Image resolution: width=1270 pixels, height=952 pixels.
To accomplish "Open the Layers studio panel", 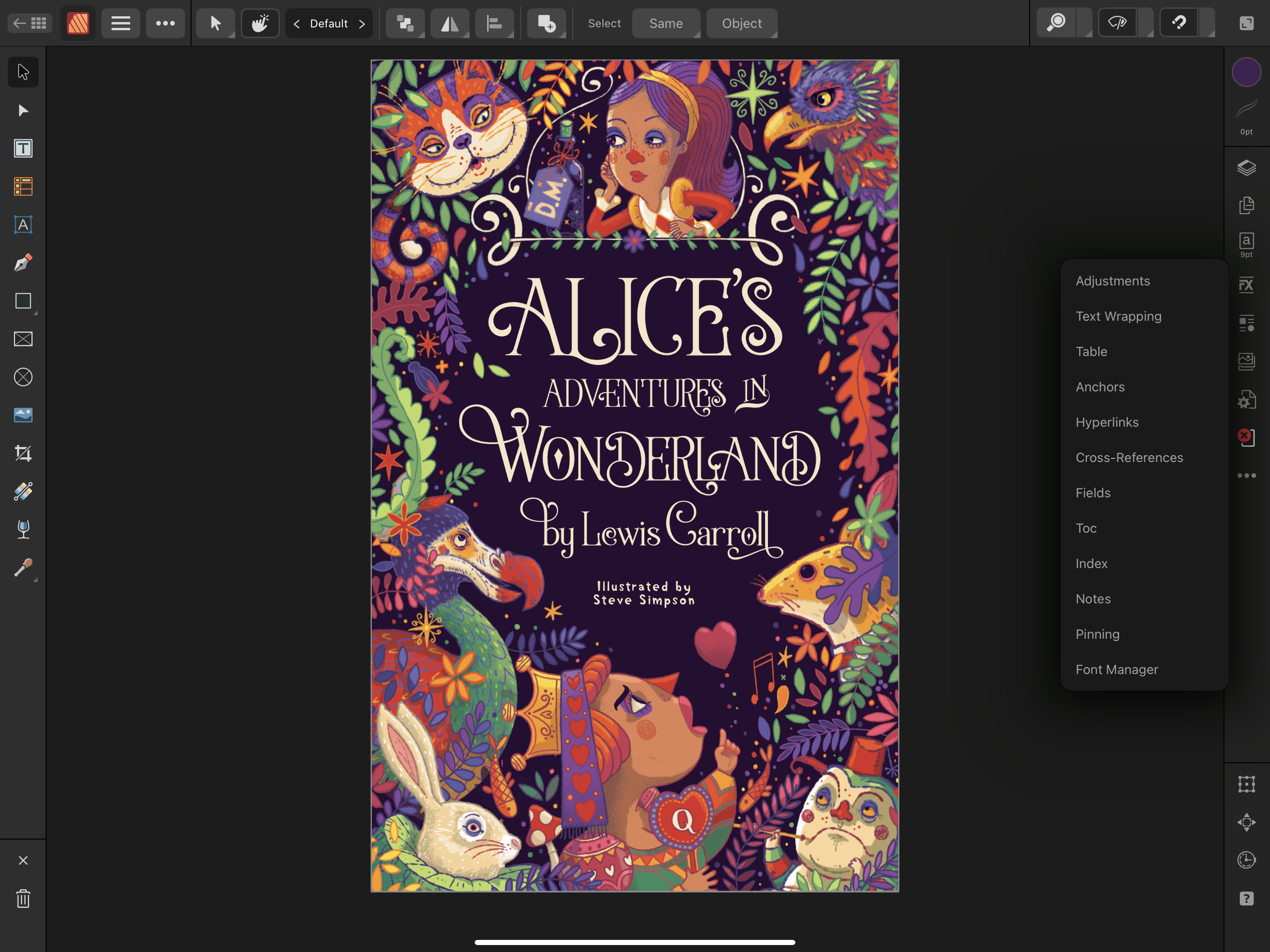I will click(1246, 168).
